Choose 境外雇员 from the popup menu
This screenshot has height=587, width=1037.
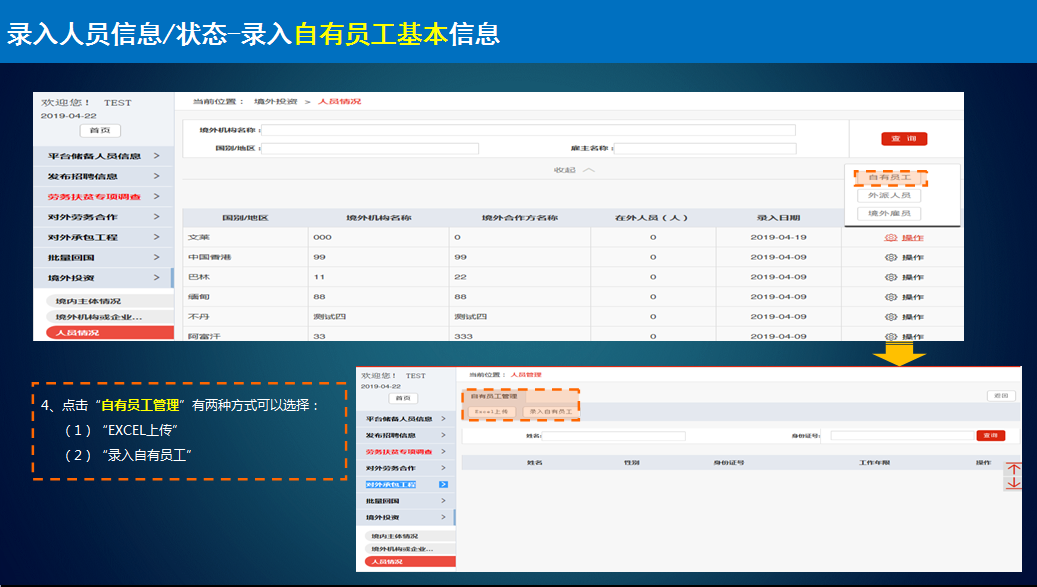click(x=889, y=214)
